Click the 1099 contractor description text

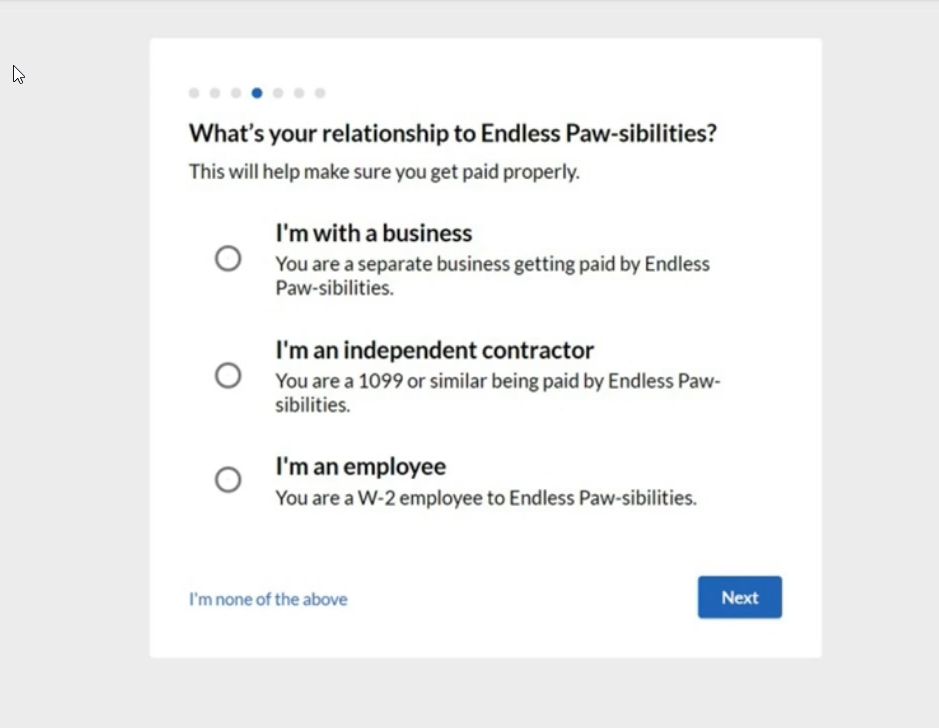click(x=497, y=393)
